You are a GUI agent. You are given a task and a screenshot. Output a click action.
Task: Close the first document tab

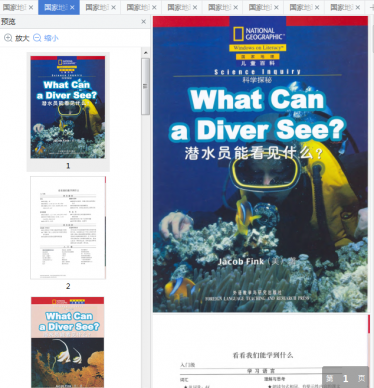pyautogui.click(x=31, y=7)
